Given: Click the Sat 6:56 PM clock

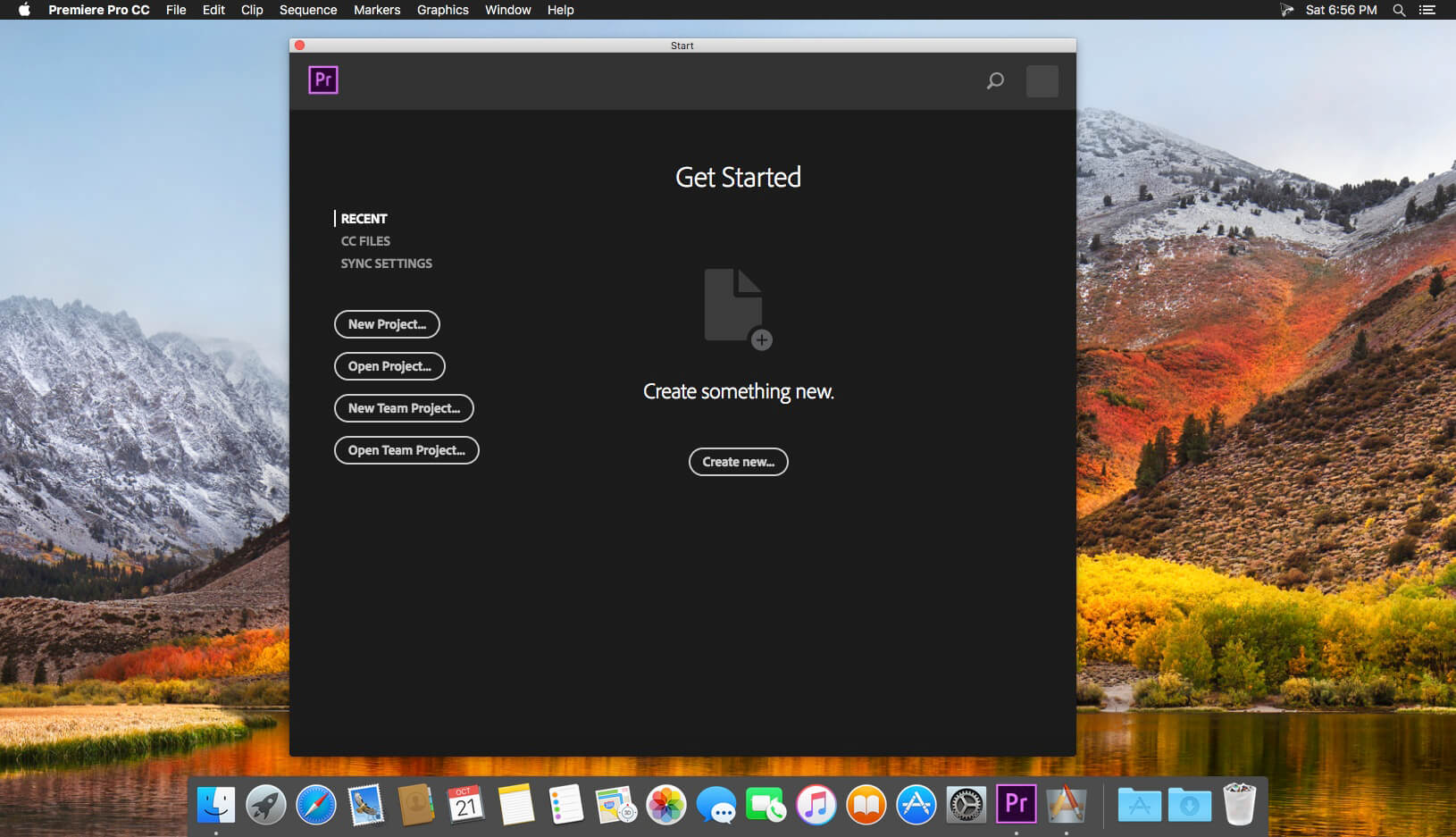Looking at the screenshot, I should [1342, 10].
